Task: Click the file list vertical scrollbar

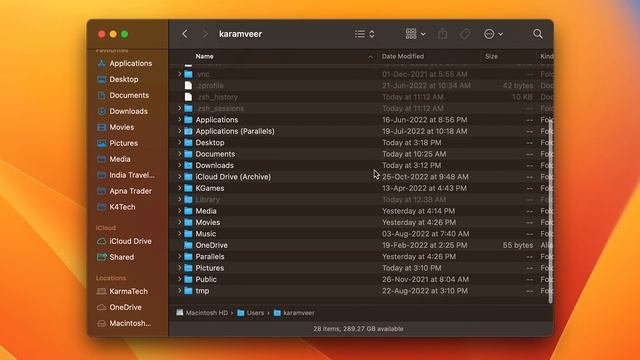Action: coord(550,211)
